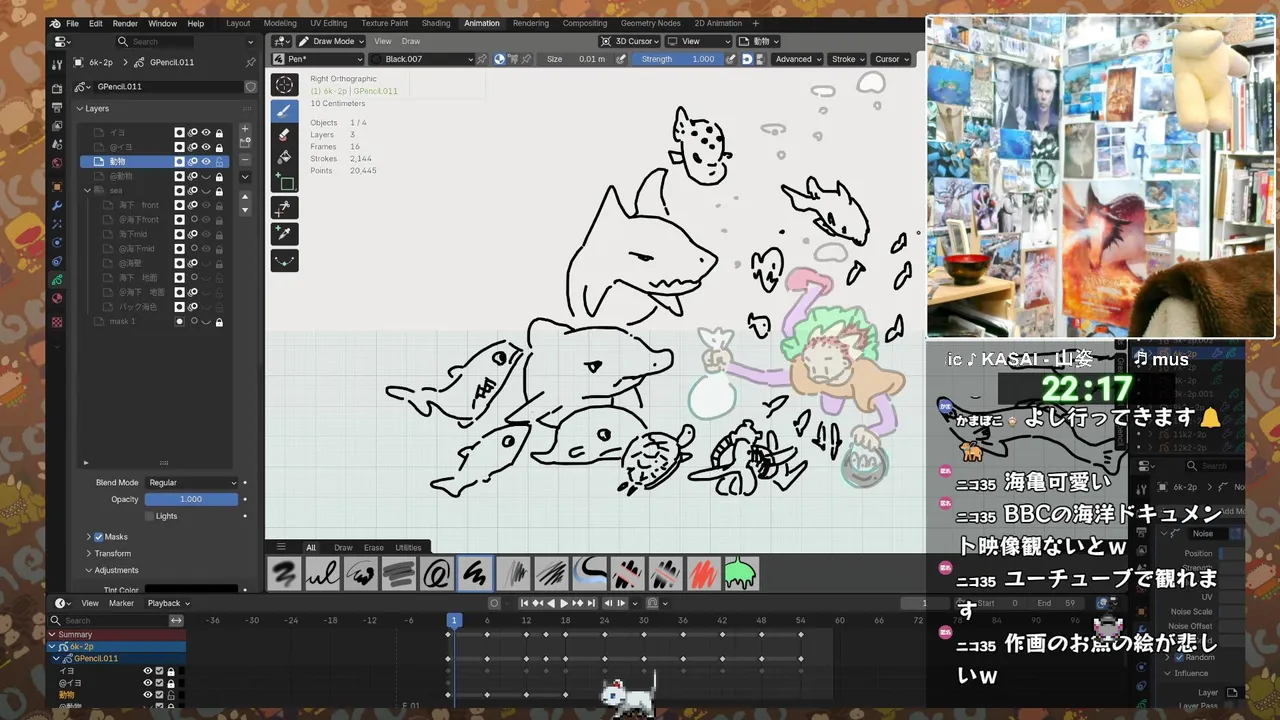The height and width of the screenshot is (720, 1280).
Task: Show the @動物 layer
Action: (x=206, y=176)
